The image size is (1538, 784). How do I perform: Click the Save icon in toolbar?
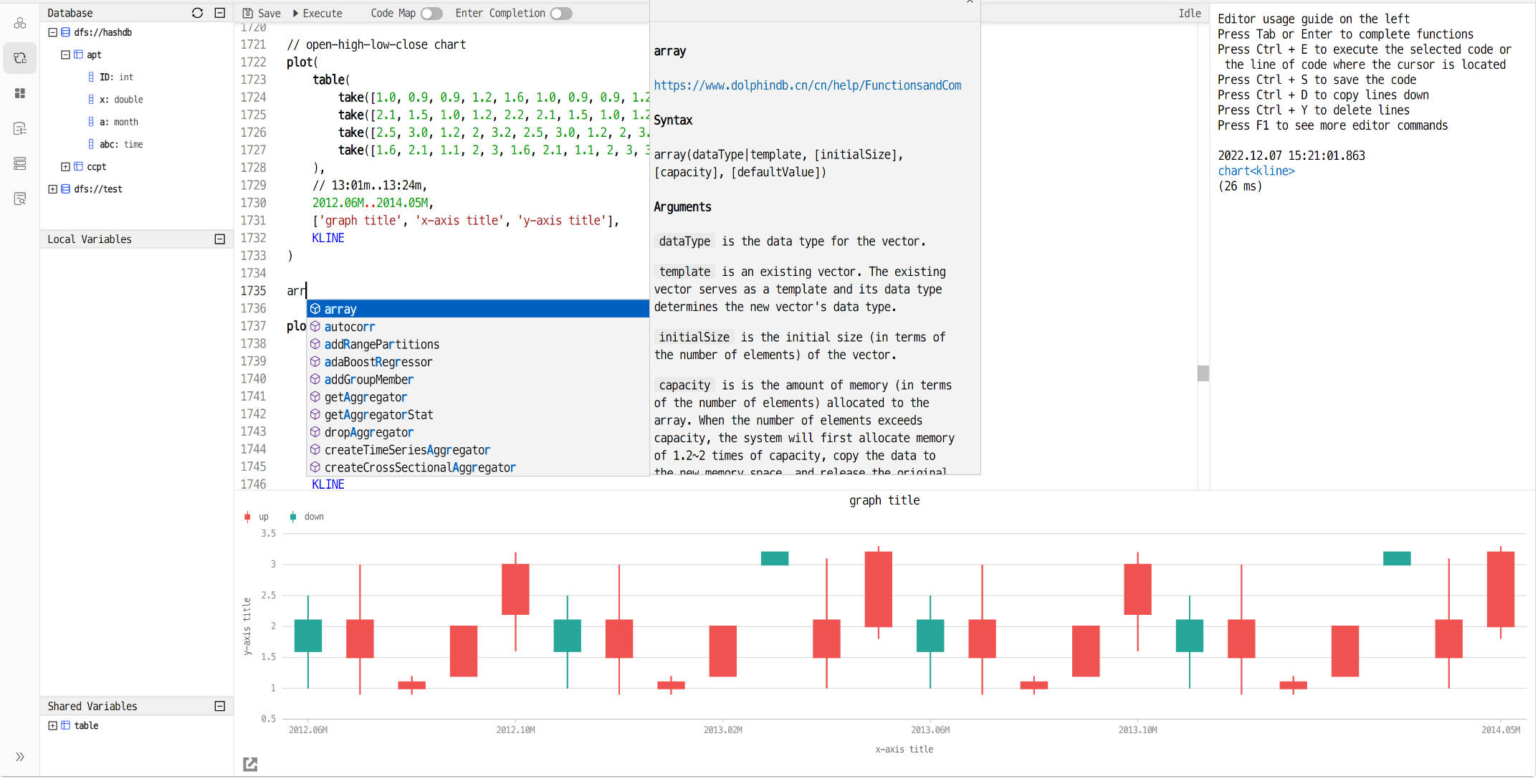(x=248, y=13)
